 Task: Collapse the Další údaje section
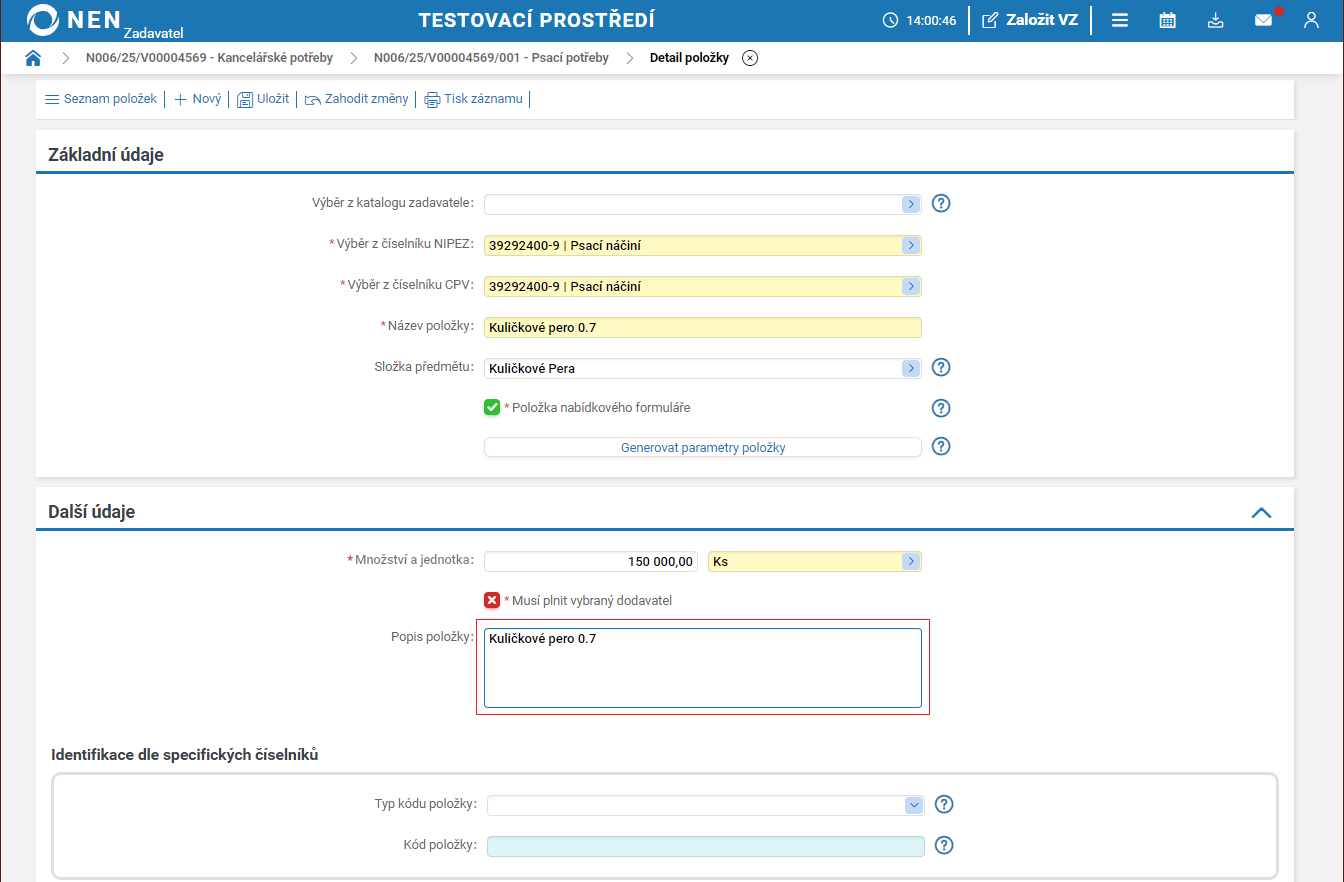[x=1261, y=512]
